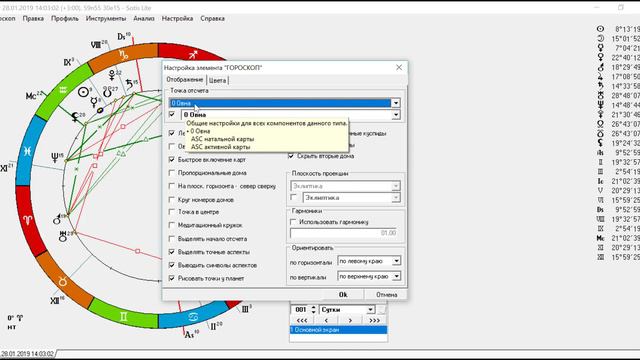The image size is (640, 360).
Task: Click the Mc symbol in the positions list
Action: (600, 238)
